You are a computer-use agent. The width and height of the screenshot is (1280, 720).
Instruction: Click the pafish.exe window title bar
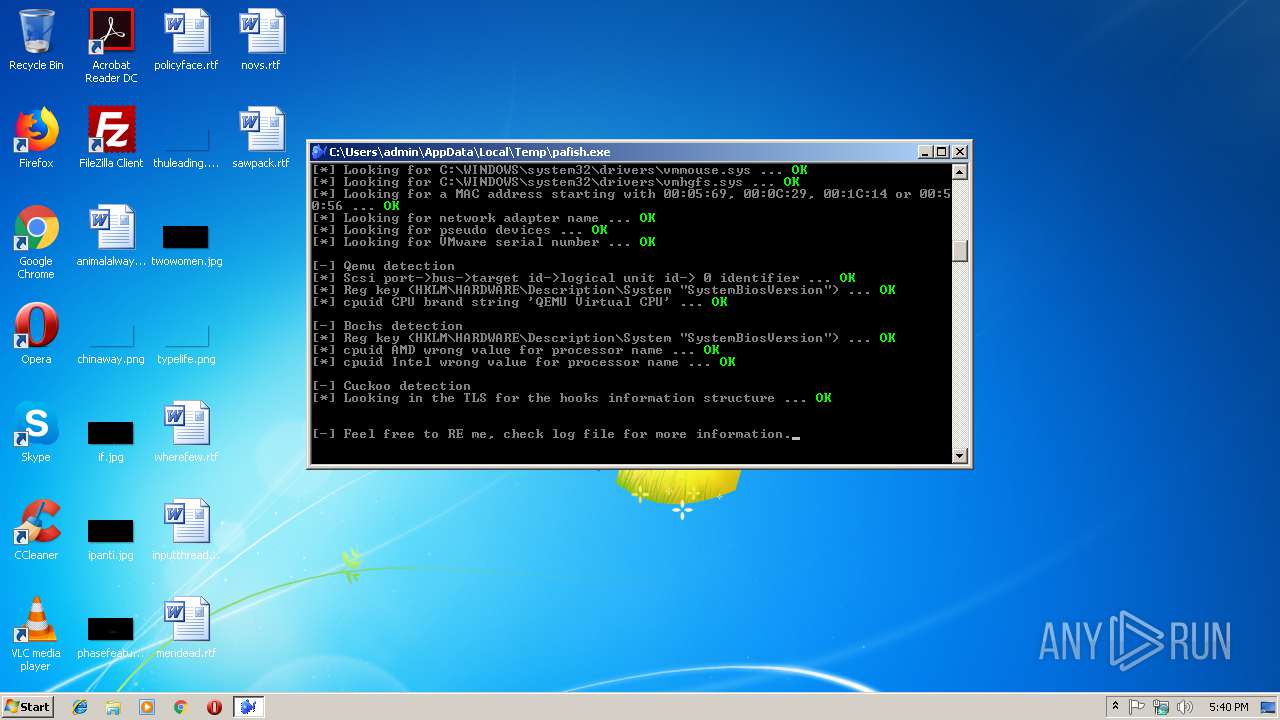640,152
